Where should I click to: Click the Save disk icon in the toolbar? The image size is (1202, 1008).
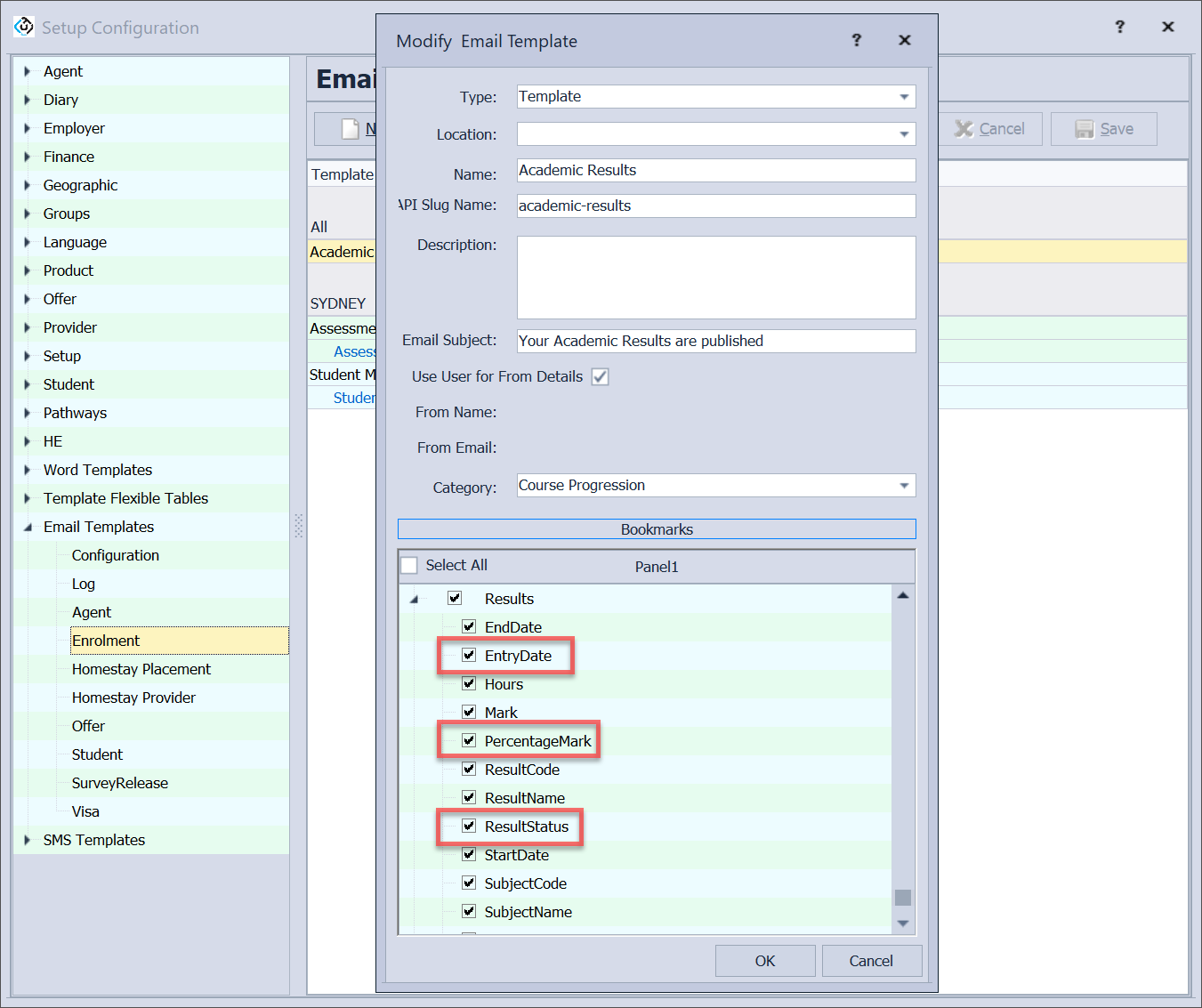click(1084, 129)
